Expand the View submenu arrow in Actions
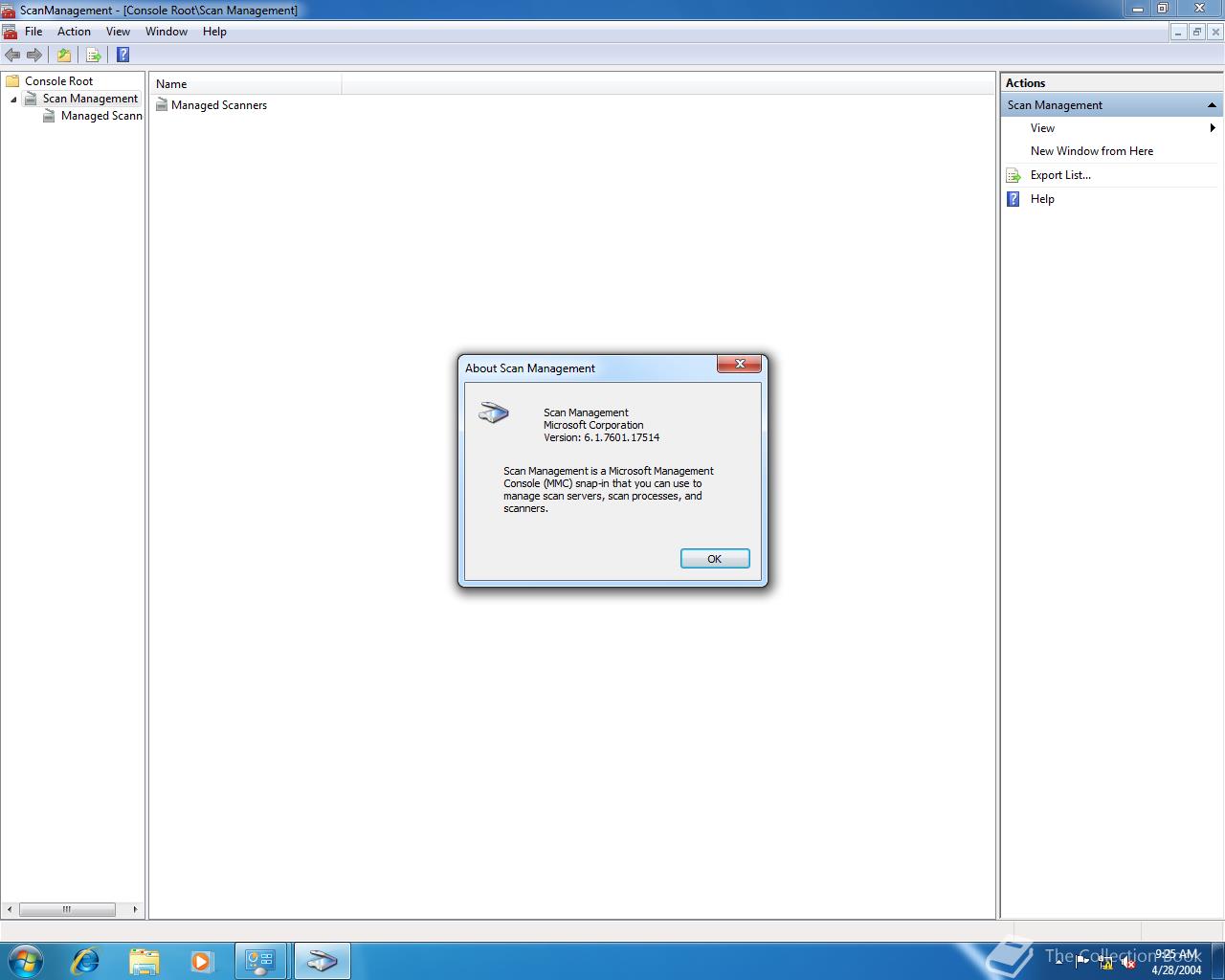Screen dimensions: 1225x980 click(x=1213, y=128)
